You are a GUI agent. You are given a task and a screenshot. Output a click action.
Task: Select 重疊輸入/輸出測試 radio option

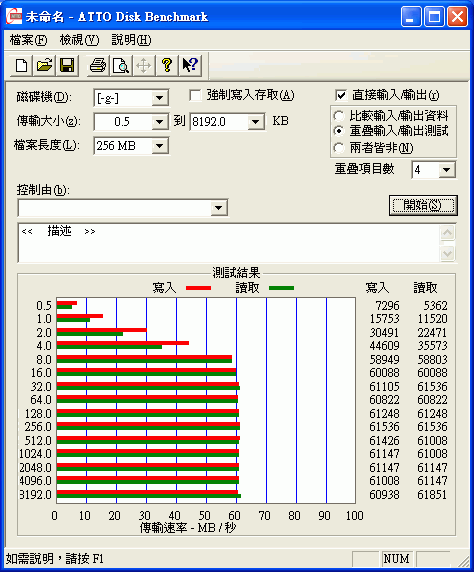tap(339, 131)
